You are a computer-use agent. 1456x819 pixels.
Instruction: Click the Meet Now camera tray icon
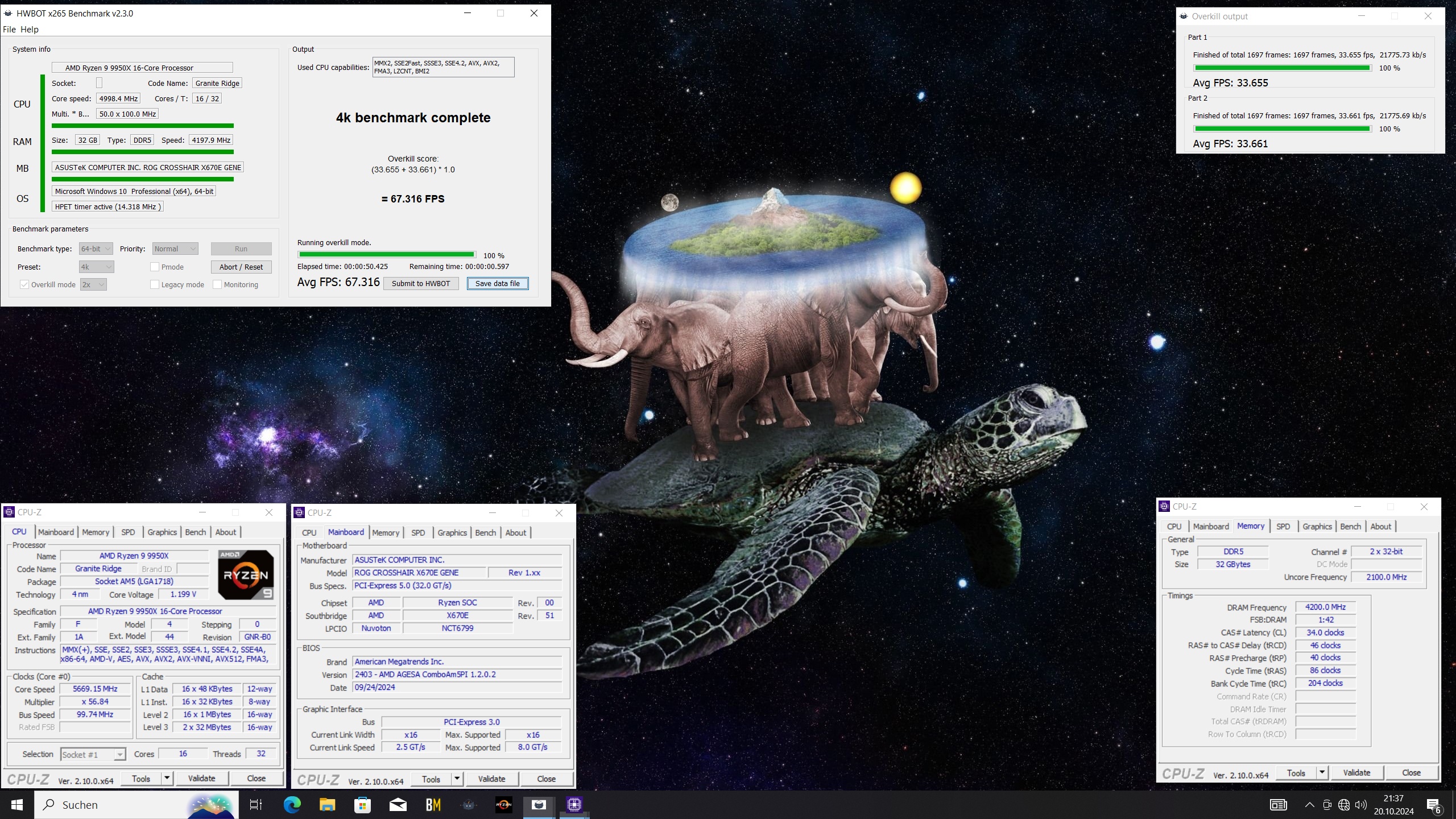click(1327, 805)
